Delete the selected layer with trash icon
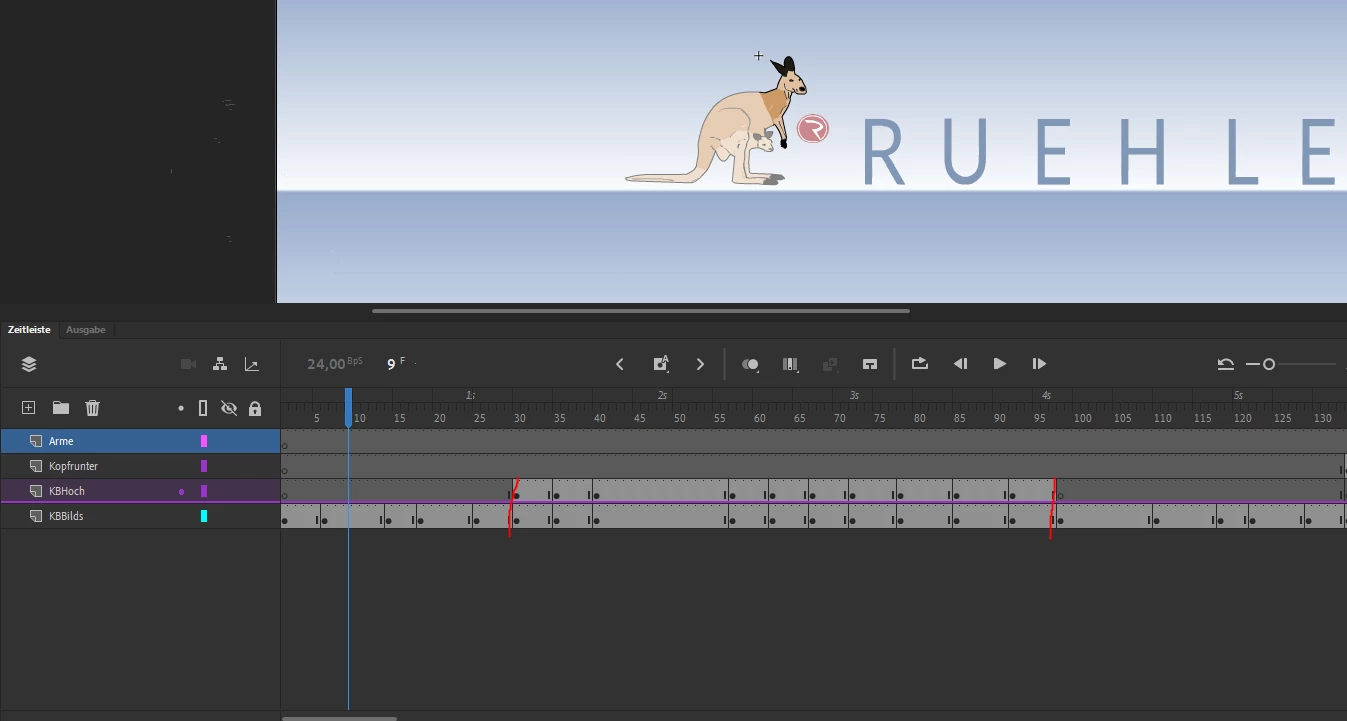 tap(93, 407)
